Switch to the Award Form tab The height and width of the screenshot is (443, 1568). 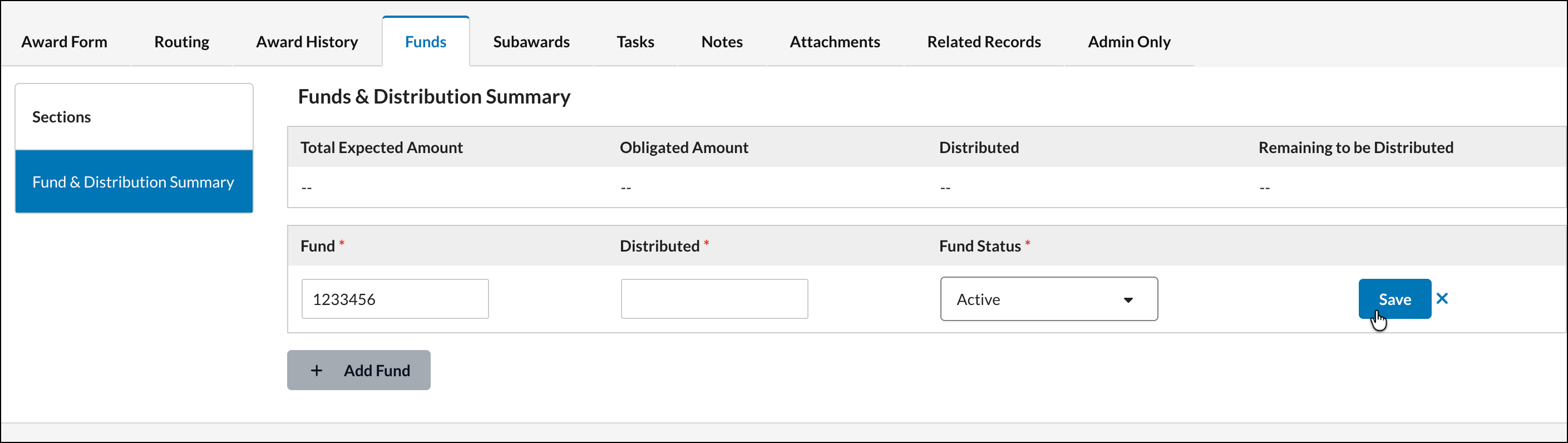click(x=65, y=41)
